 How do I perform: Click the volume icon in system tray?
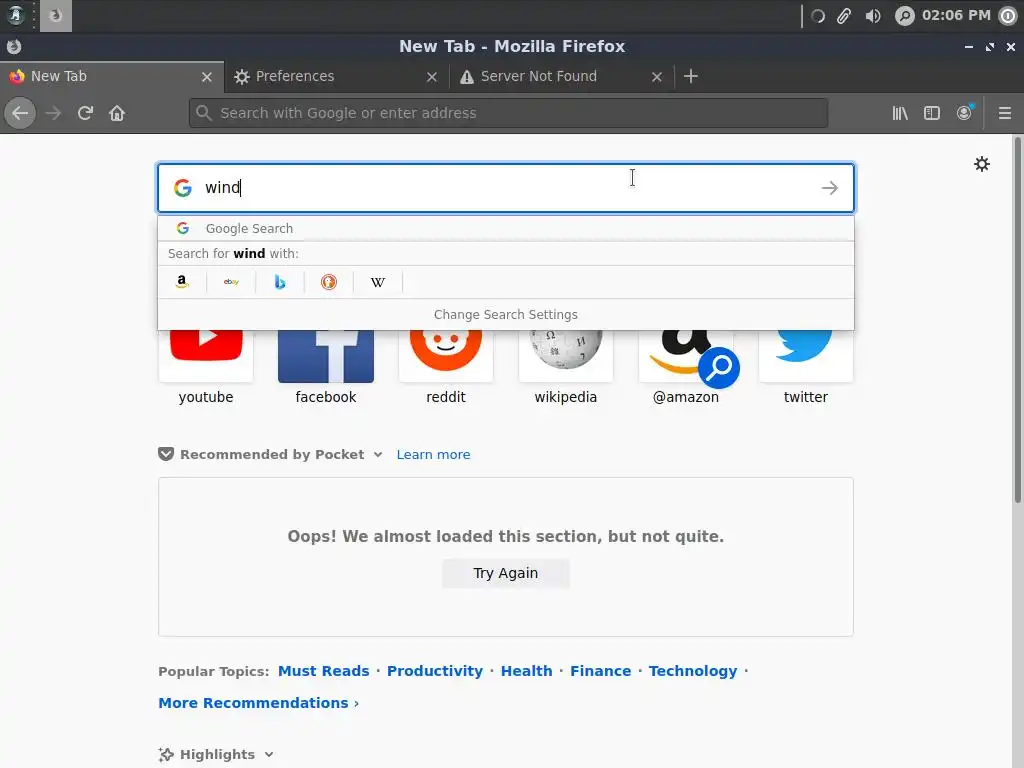click(872, 16)
